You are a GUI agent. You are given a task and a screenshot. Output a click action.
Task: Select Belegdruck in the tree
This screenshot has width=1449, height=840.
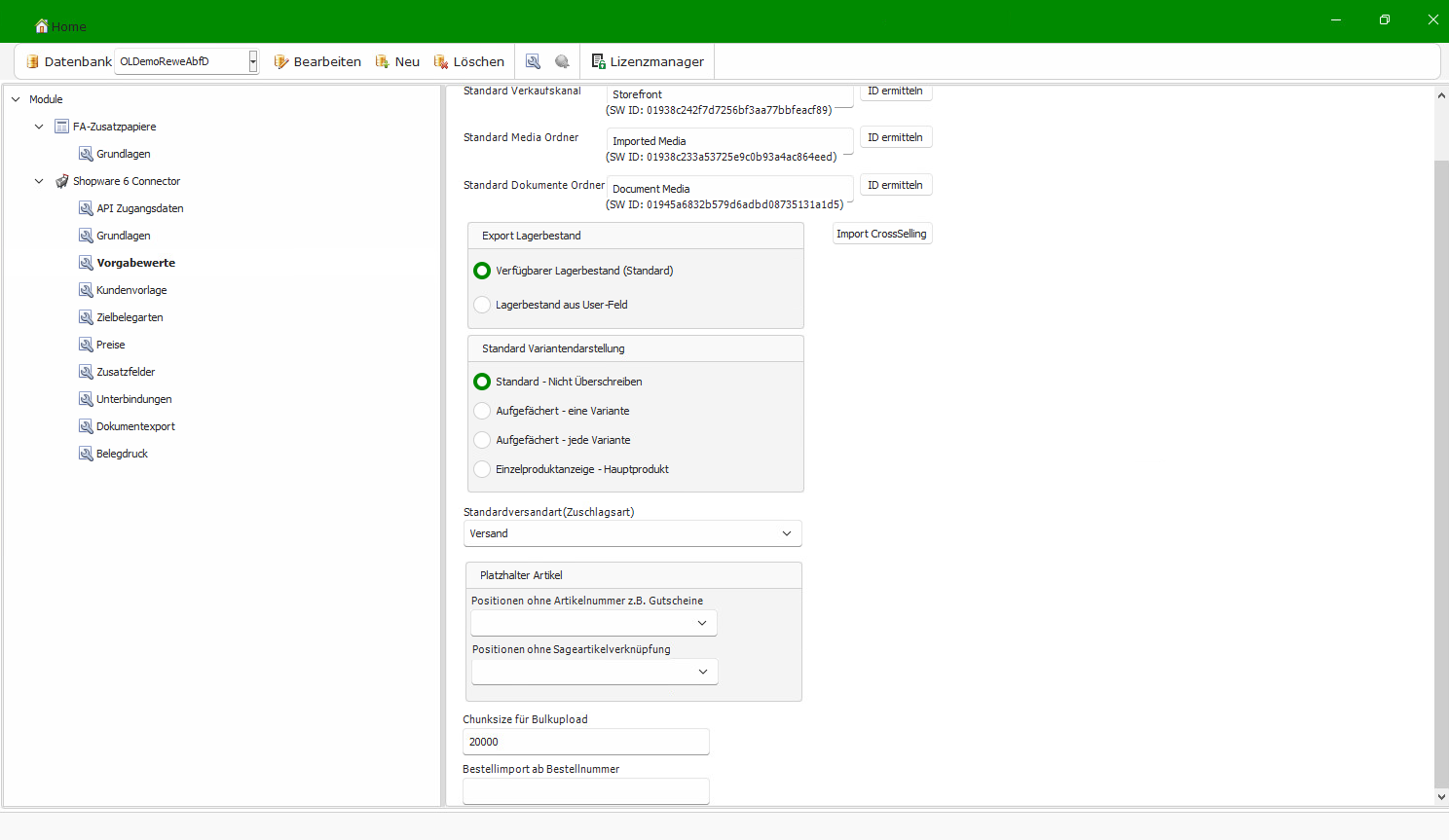click(123, 454)
